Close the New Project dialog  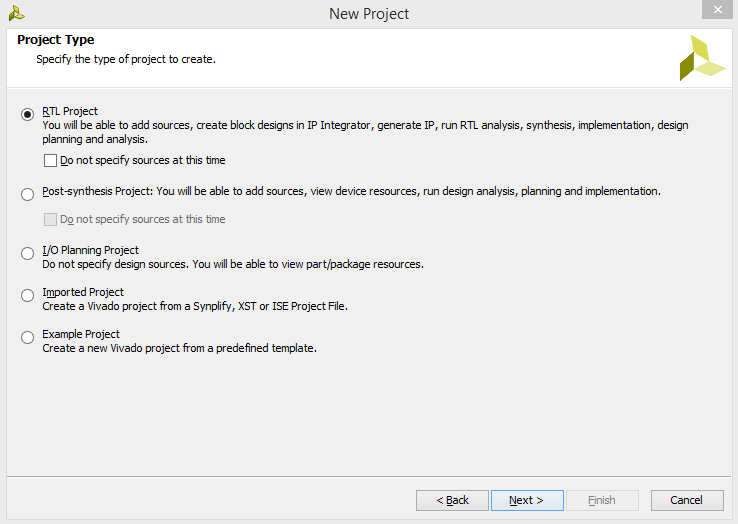coord(717,9)
